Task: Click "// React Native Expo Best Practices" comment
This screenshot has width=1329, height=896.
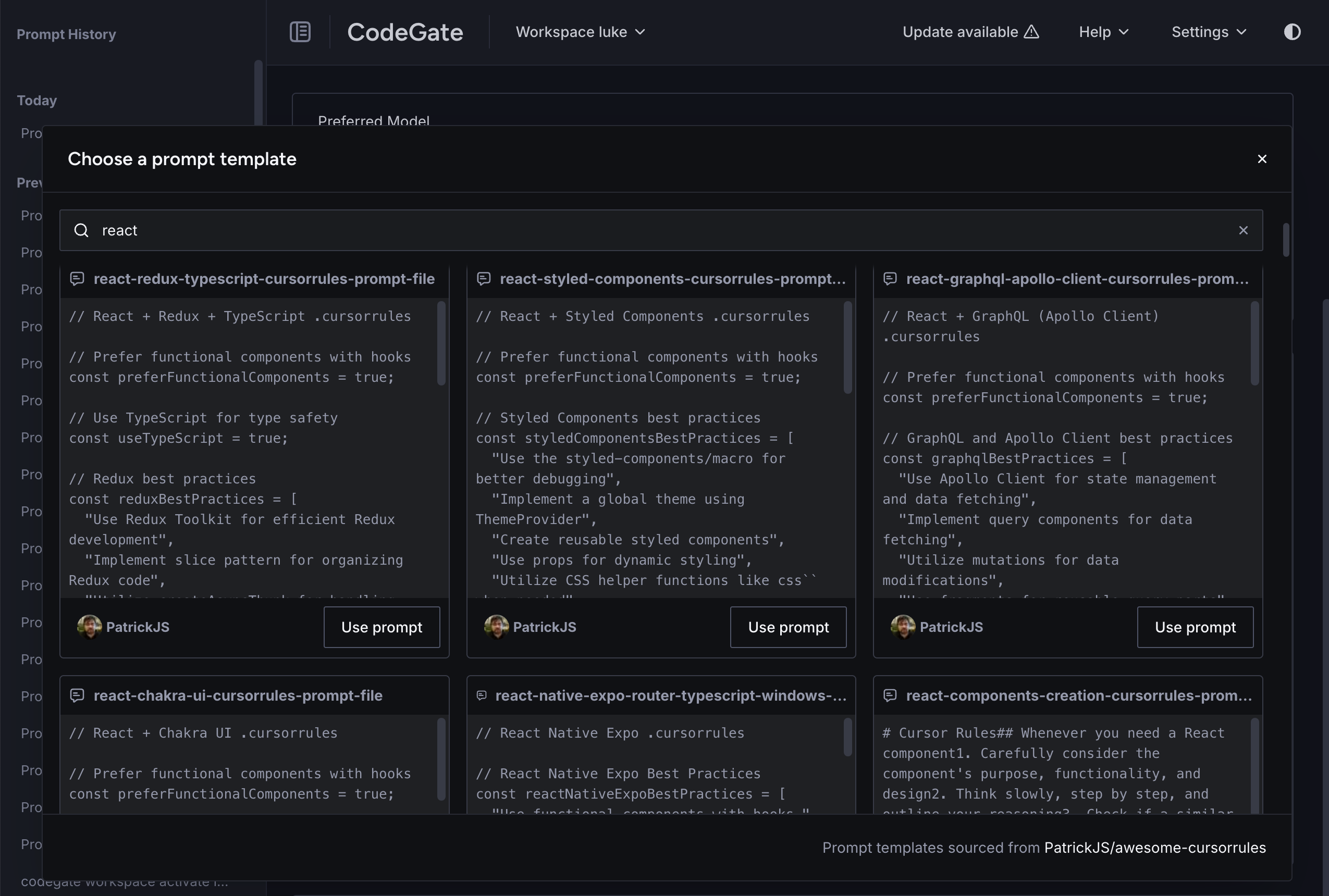Action: click(x=619, y=773)
